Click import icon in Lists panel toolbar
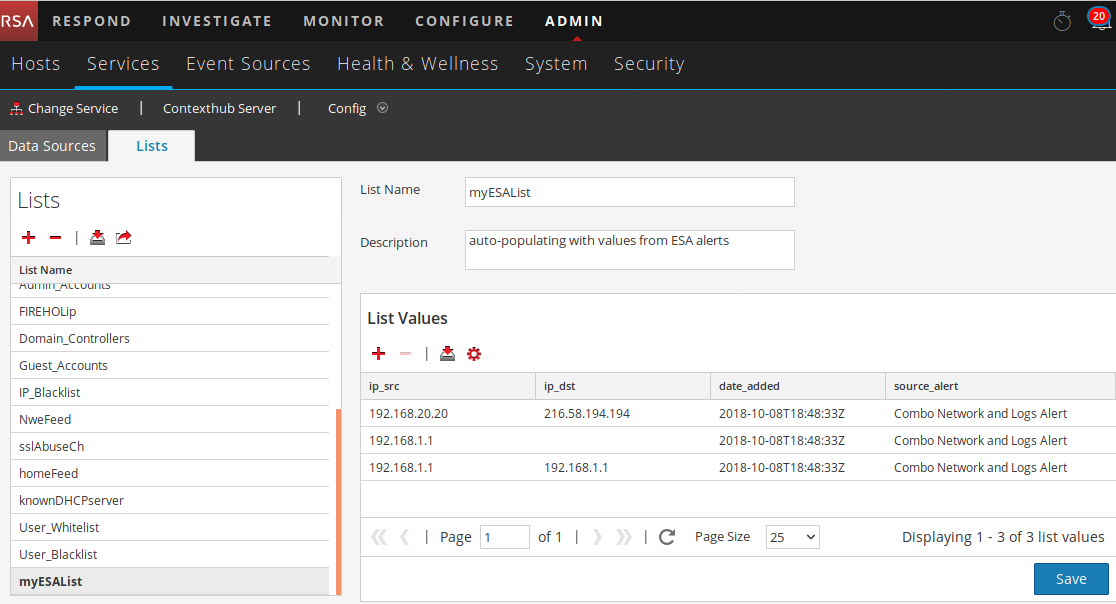The width and height of the screenshot is (1116, 604). point(97,238)
